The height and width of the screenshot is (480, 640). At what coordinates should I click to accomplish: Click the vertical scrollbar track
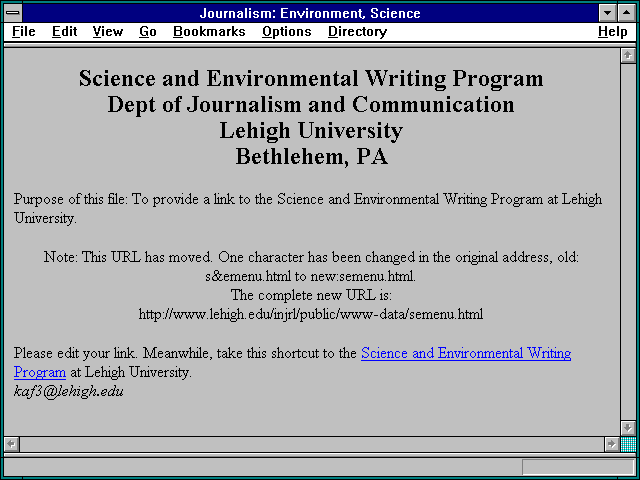[628, 242]
